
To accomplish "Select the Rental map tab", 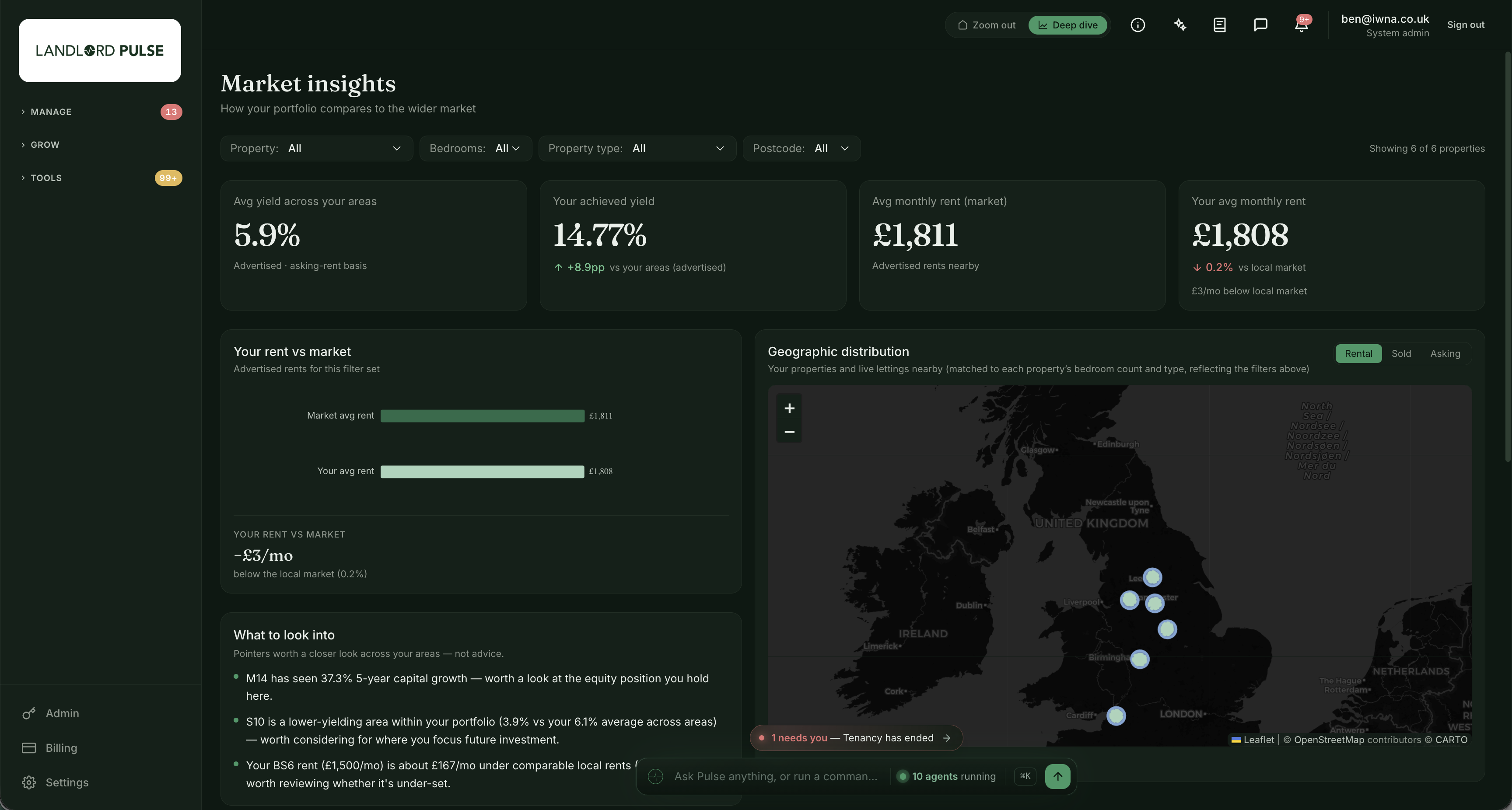I will [1358, 353].
